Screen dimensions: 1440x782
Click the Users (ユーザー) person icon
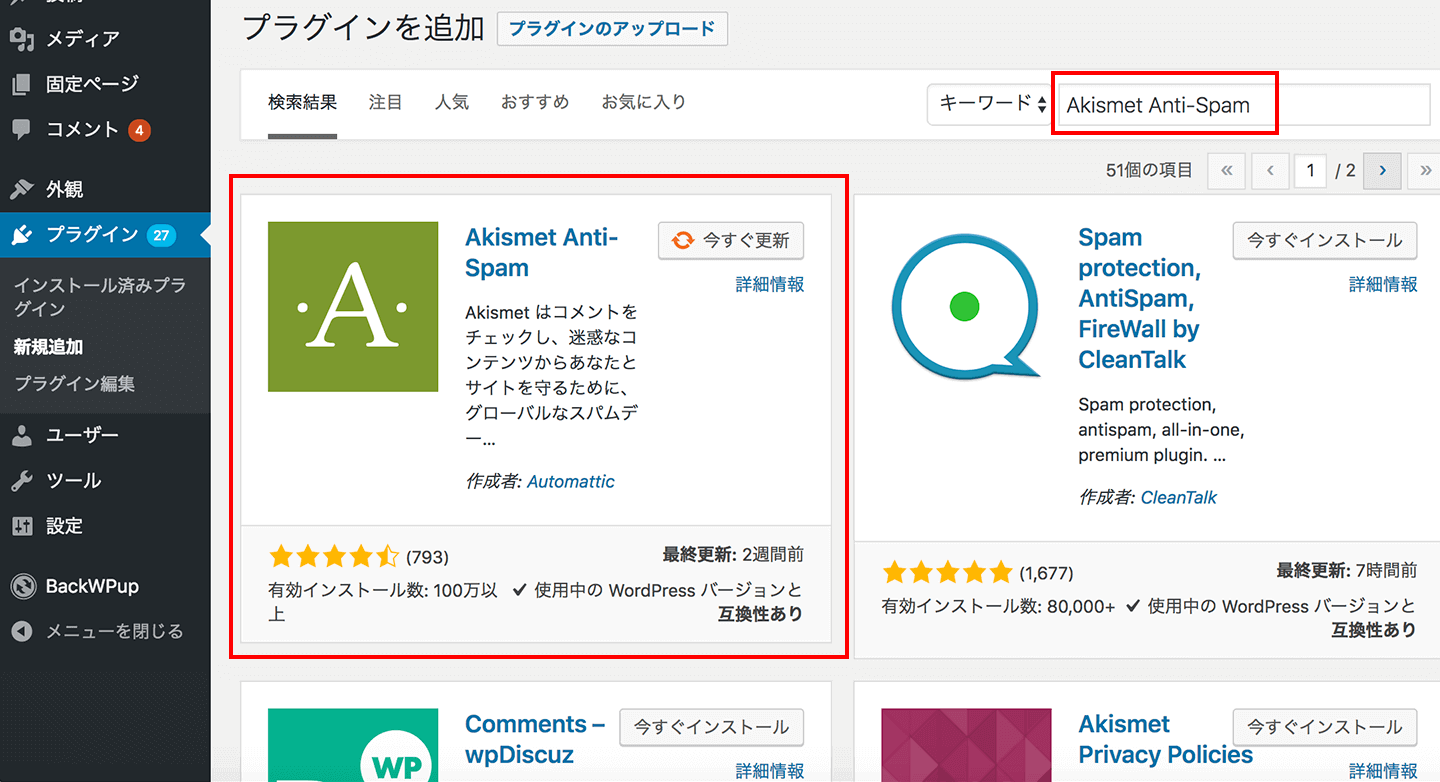22,436
